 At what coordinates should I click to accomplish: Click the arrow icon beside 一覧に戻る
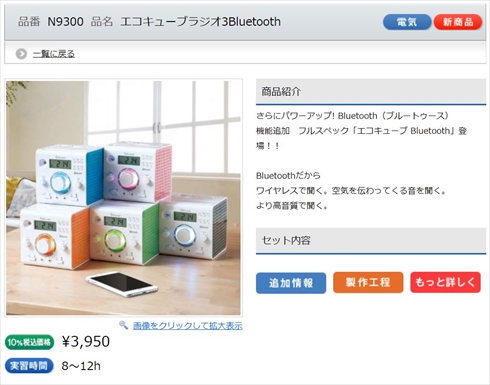pos(21,54)
